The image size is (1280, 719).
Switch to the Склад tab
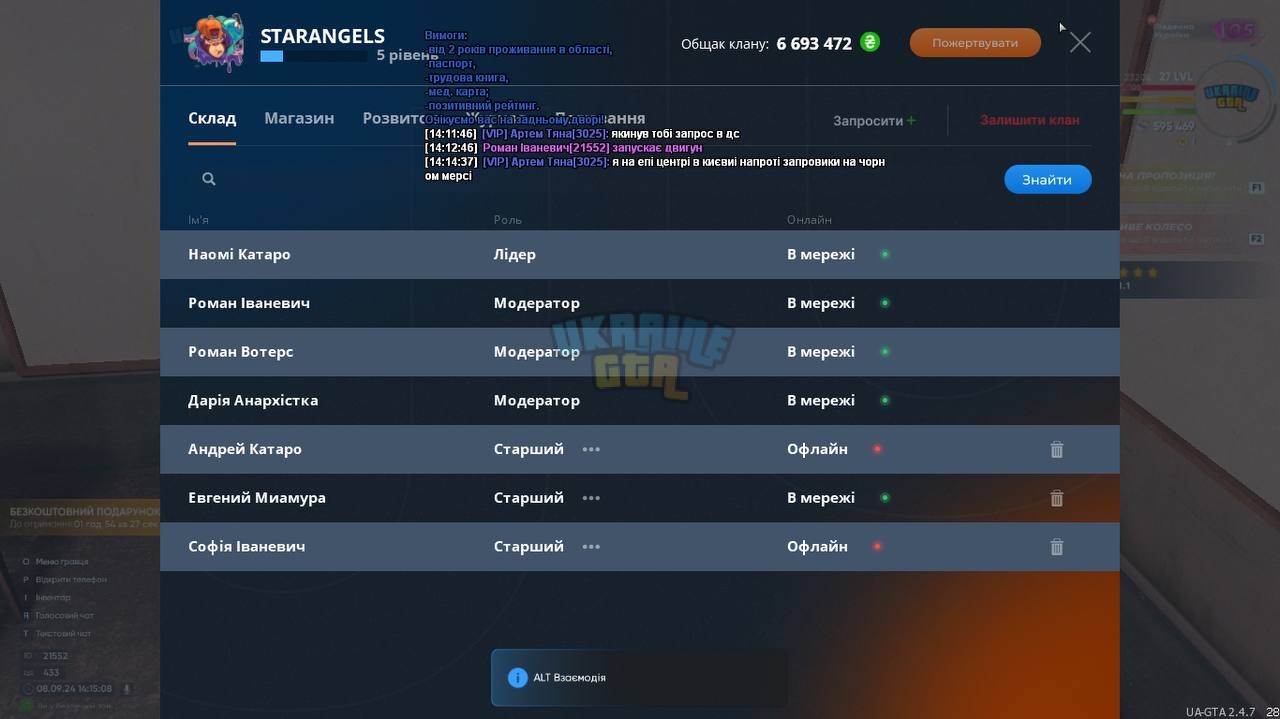click(x=212, y=118)
